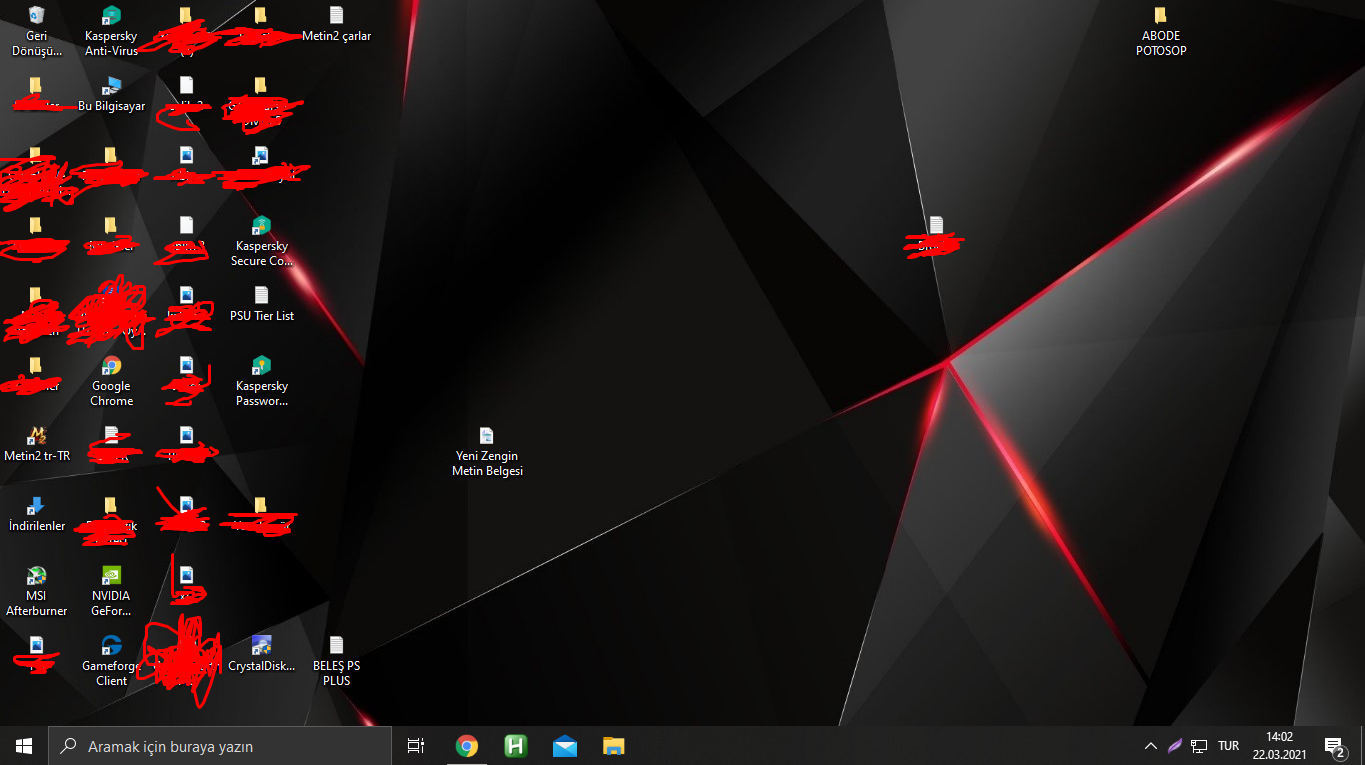Select the BELEŞ PS PLUS text file
This screenshot has width=1365, height=765.
click(x=336, y=661)
